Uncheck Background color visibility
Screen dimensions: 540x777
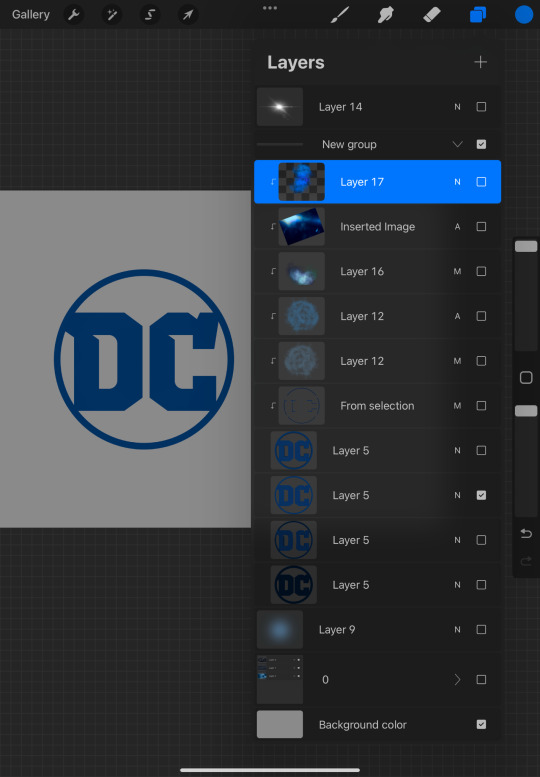pyautogui.click(x=481, y=724)
